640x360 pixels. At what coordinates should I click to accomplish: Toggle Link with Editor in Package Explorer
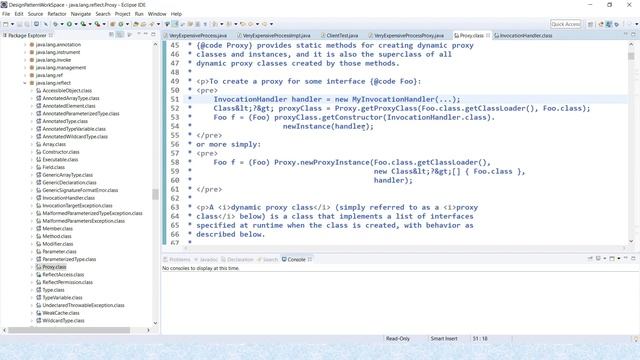click(x=120, y=35)
